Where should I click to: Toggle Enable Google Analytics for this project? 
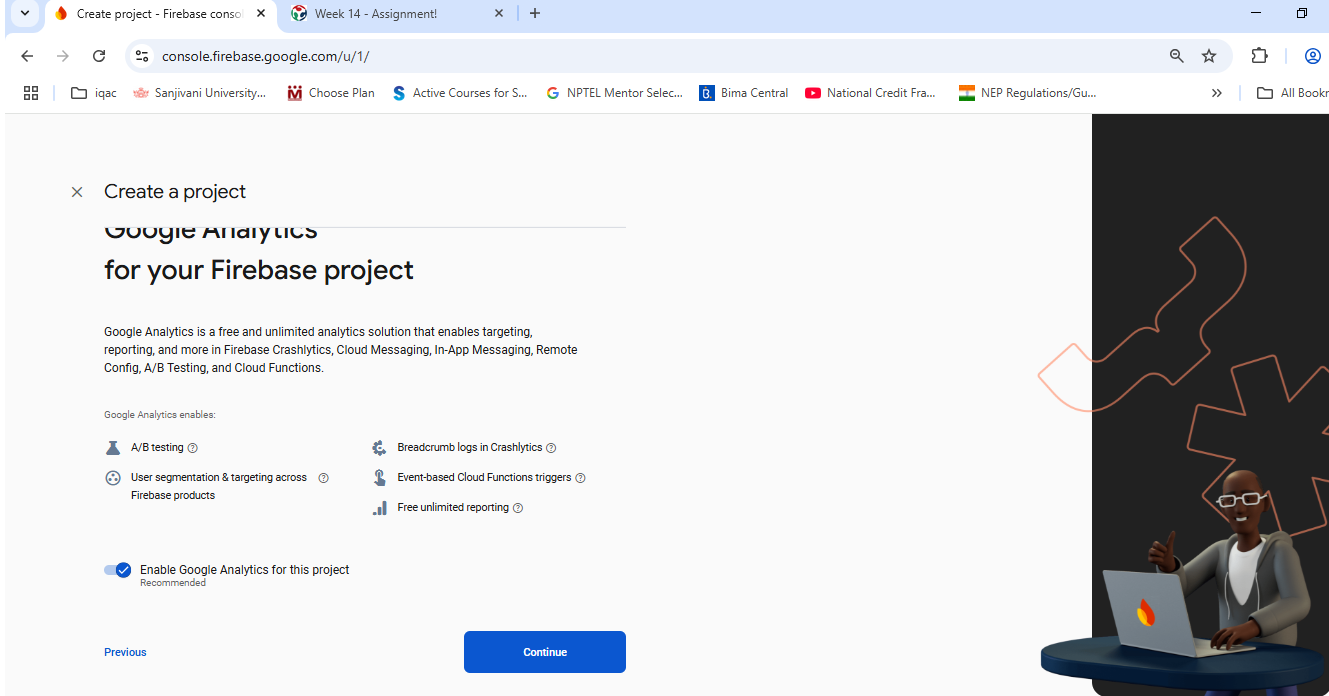coord(118,570)
